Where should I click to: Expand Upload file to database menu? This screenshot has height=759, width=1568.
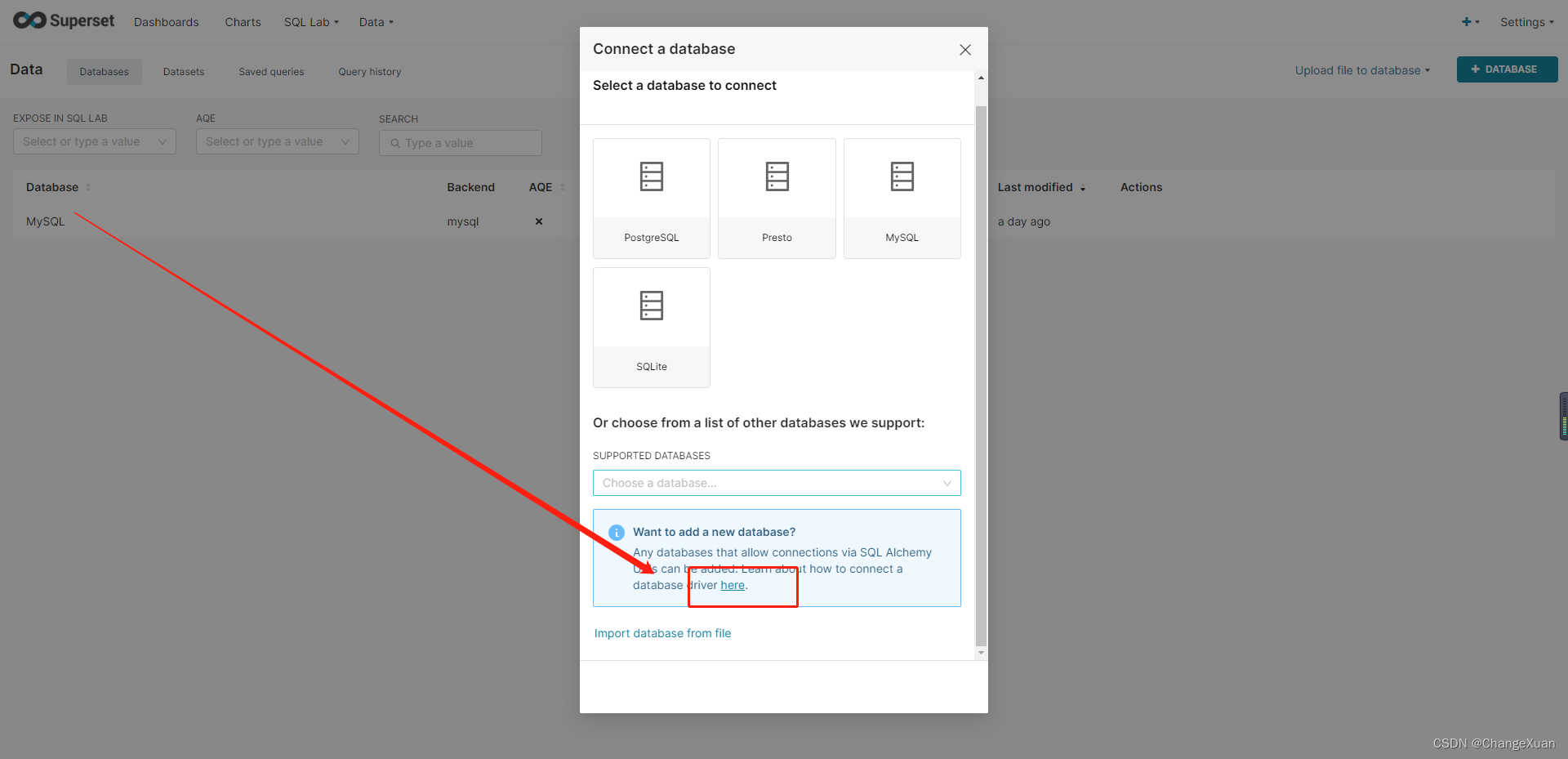1362,70
